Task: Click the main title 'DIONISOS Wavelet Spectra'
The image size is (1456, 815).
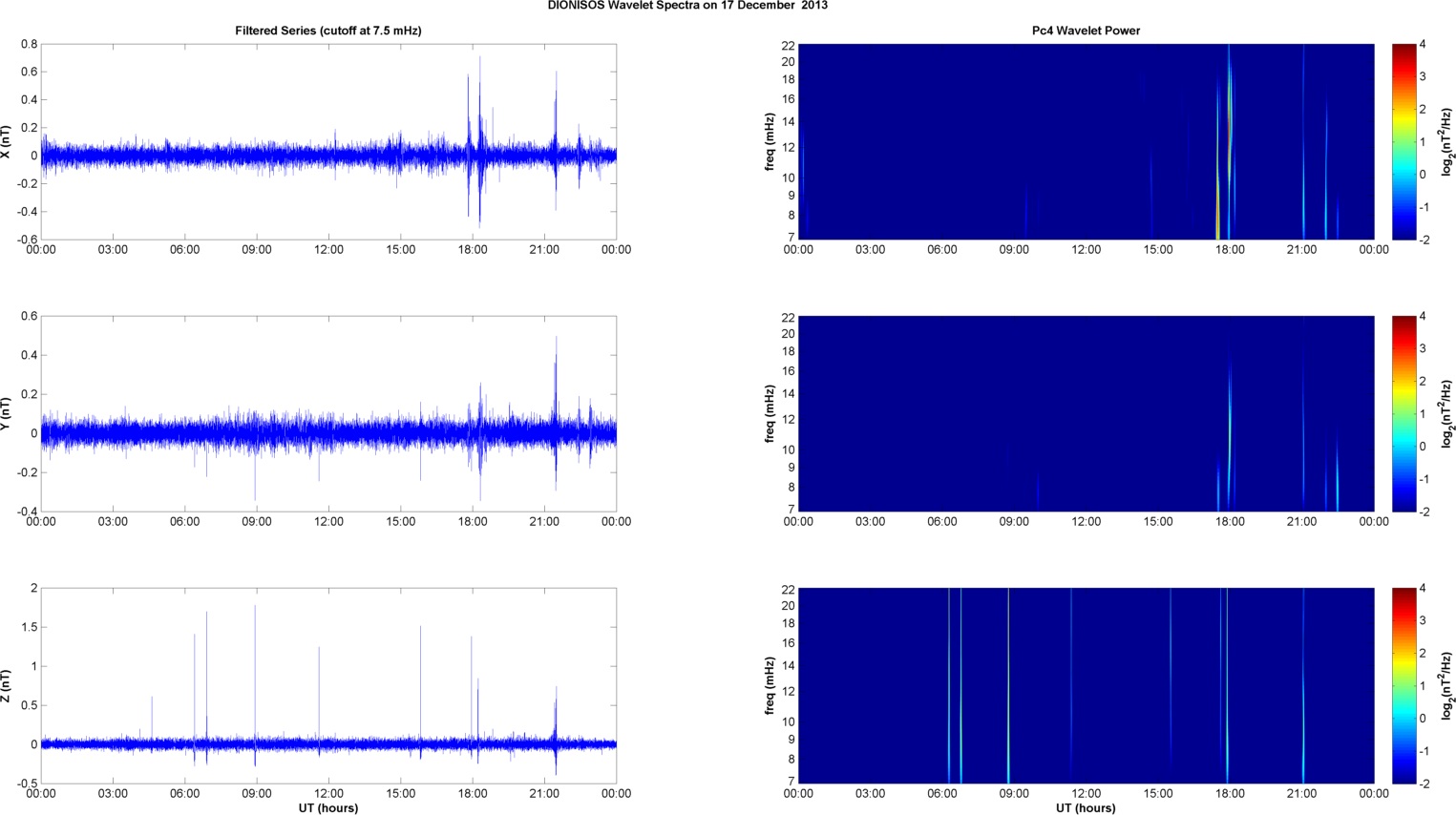Action: pos(686,6)
